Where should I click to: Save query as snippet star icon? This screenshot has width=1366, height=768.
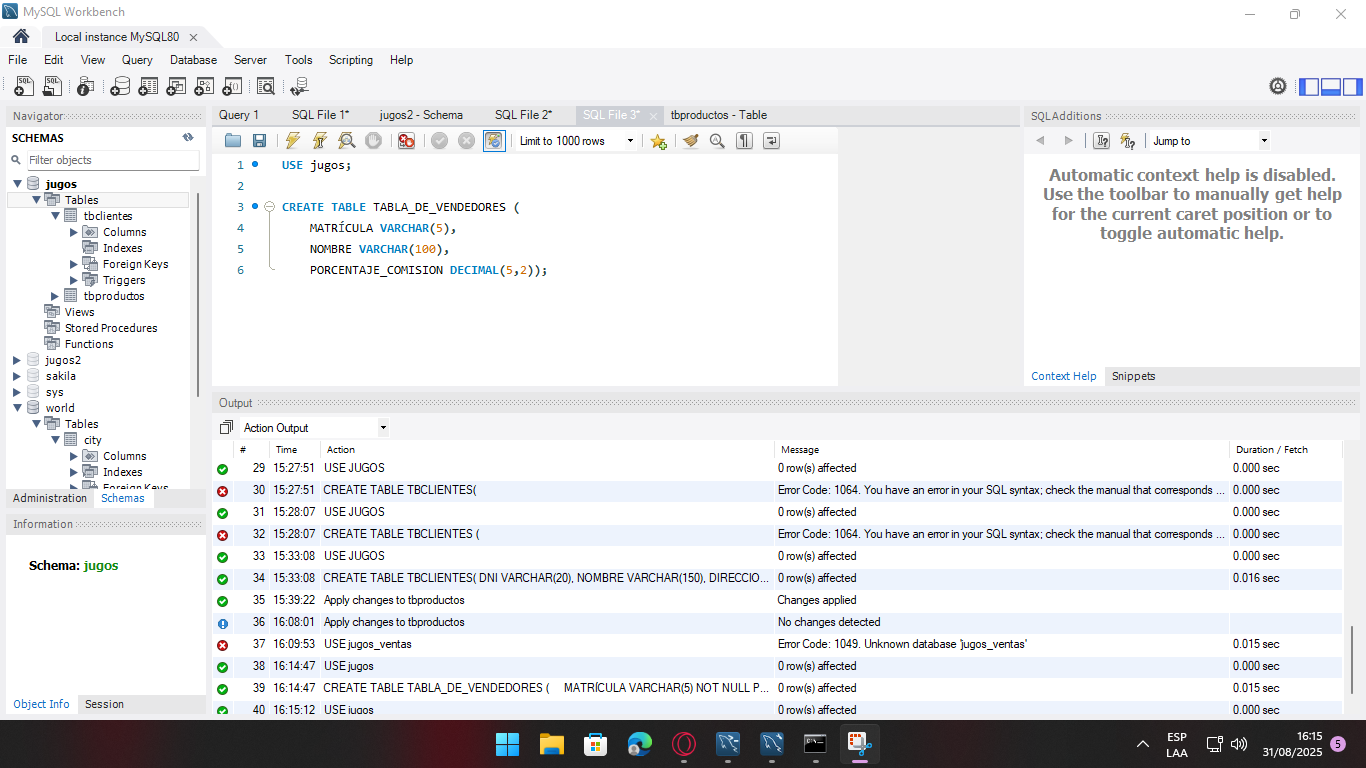point(658,141)
